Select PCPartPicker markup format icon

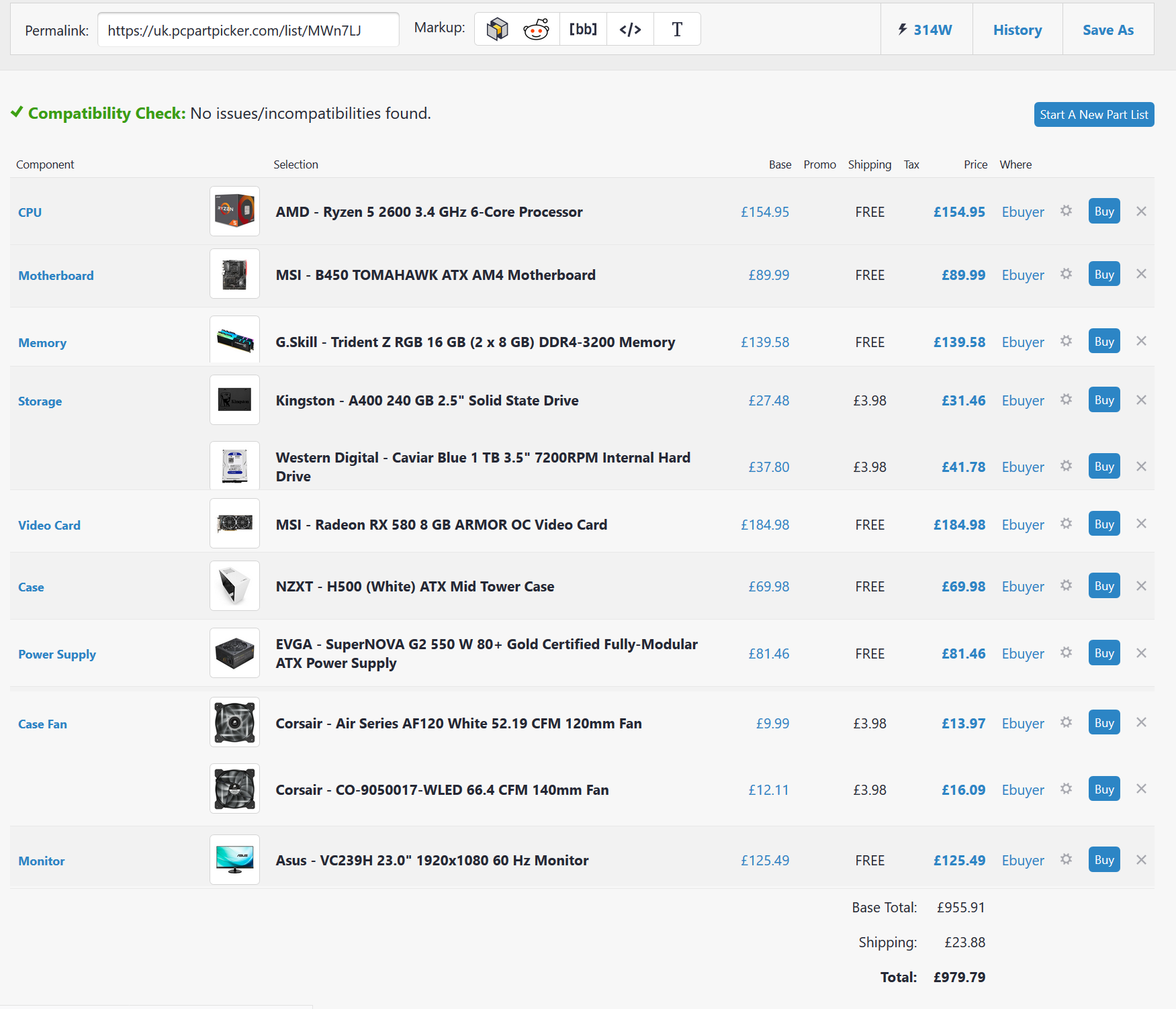498,30
